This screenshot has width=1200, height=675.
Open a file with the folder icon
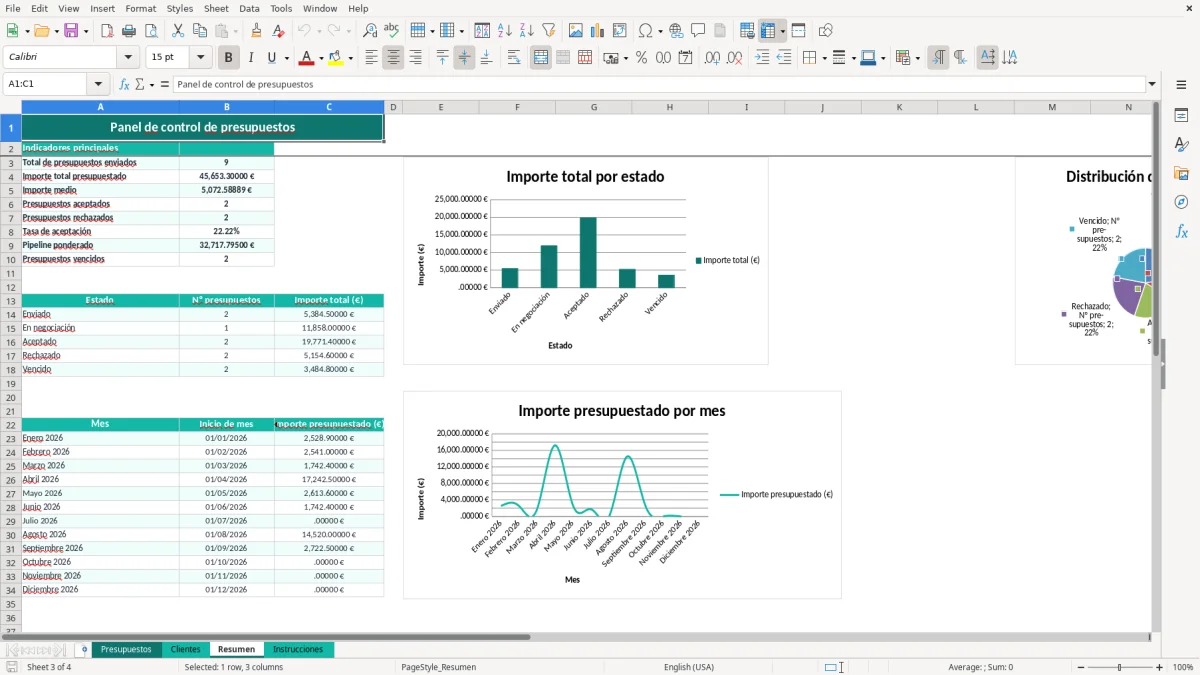click(x=40, y=31)
